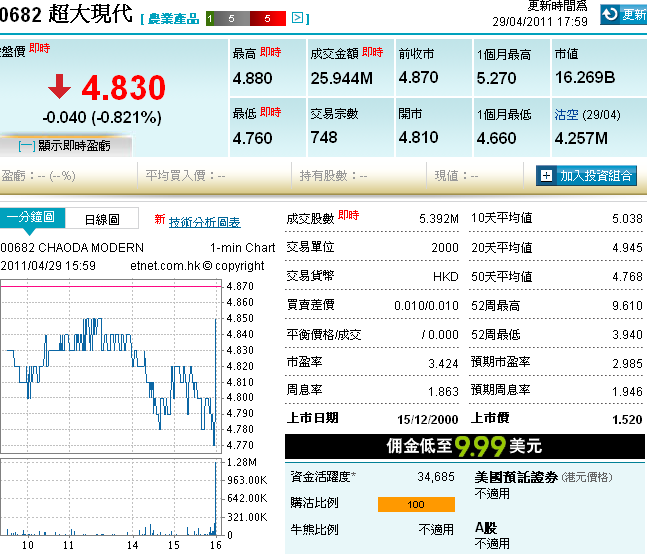
Task: Click the 現值 field
Action: pos(456,176)
